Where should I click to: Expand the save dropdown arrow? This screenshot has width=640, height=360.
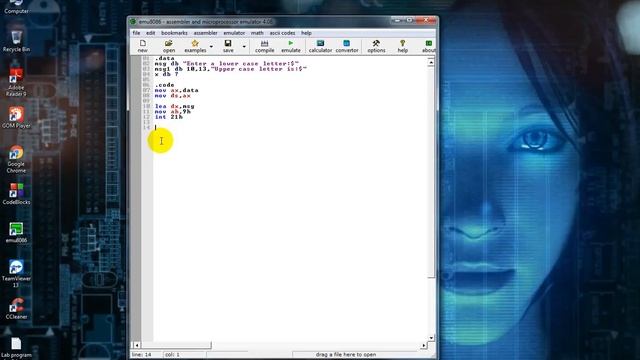[x=244, y=47]
